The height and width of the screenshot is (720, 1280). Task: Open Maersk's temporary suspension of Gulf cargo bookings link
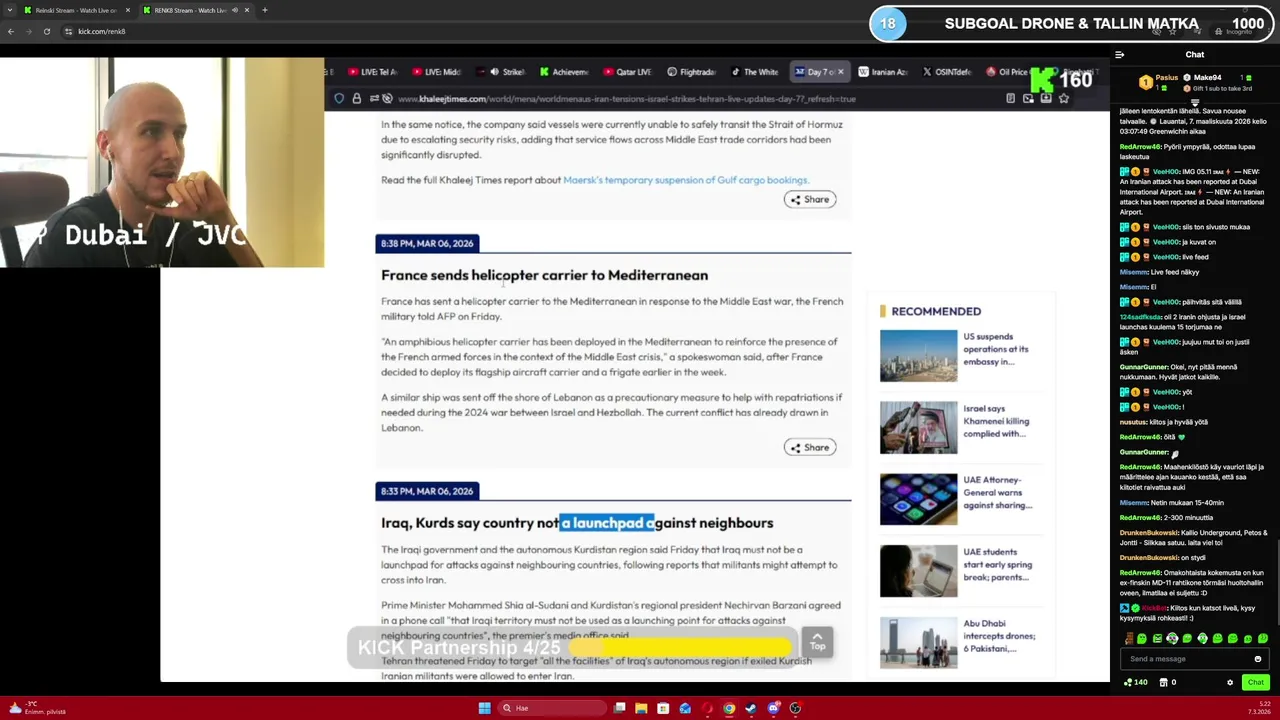(685, 180)
